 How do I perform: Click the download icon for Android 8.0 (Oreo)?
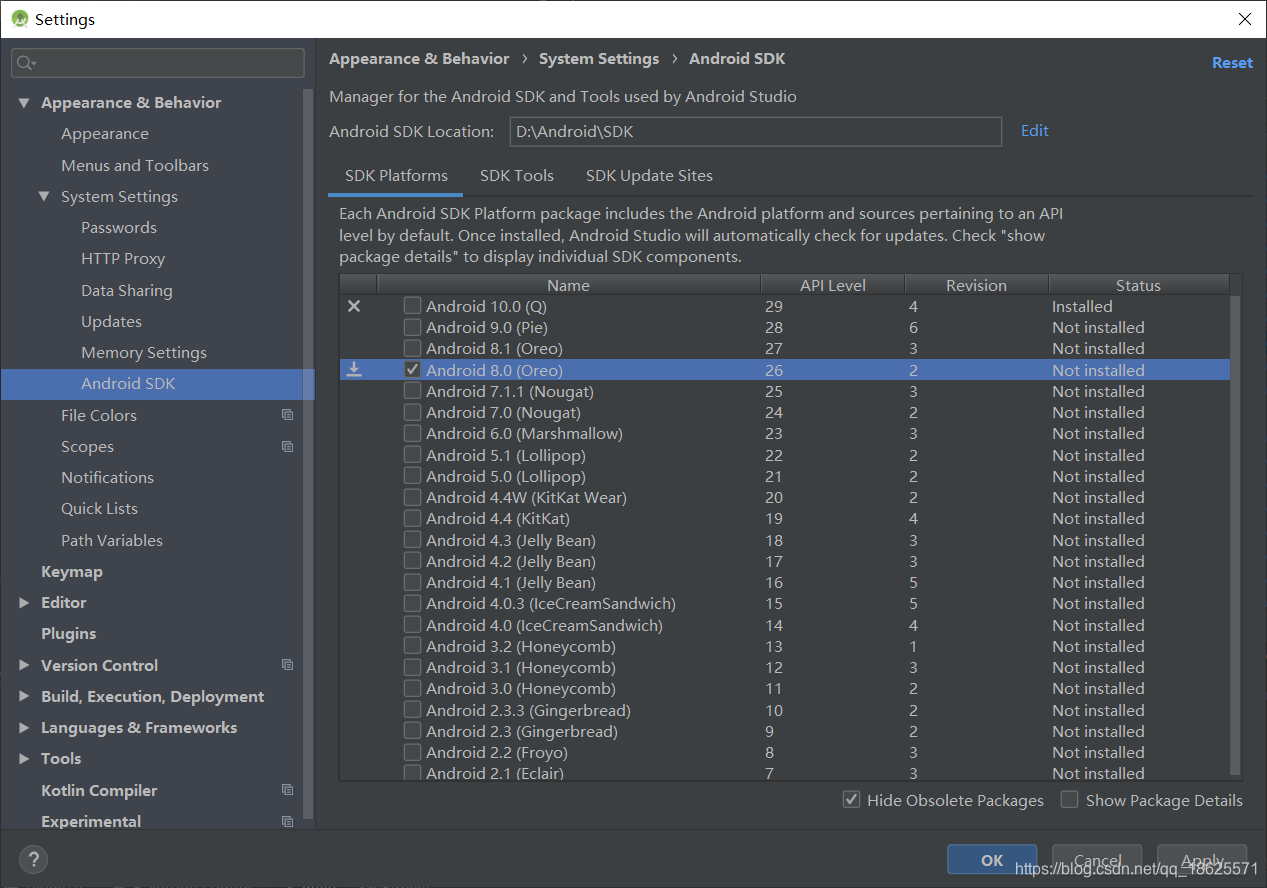click(x=354, y=370)
